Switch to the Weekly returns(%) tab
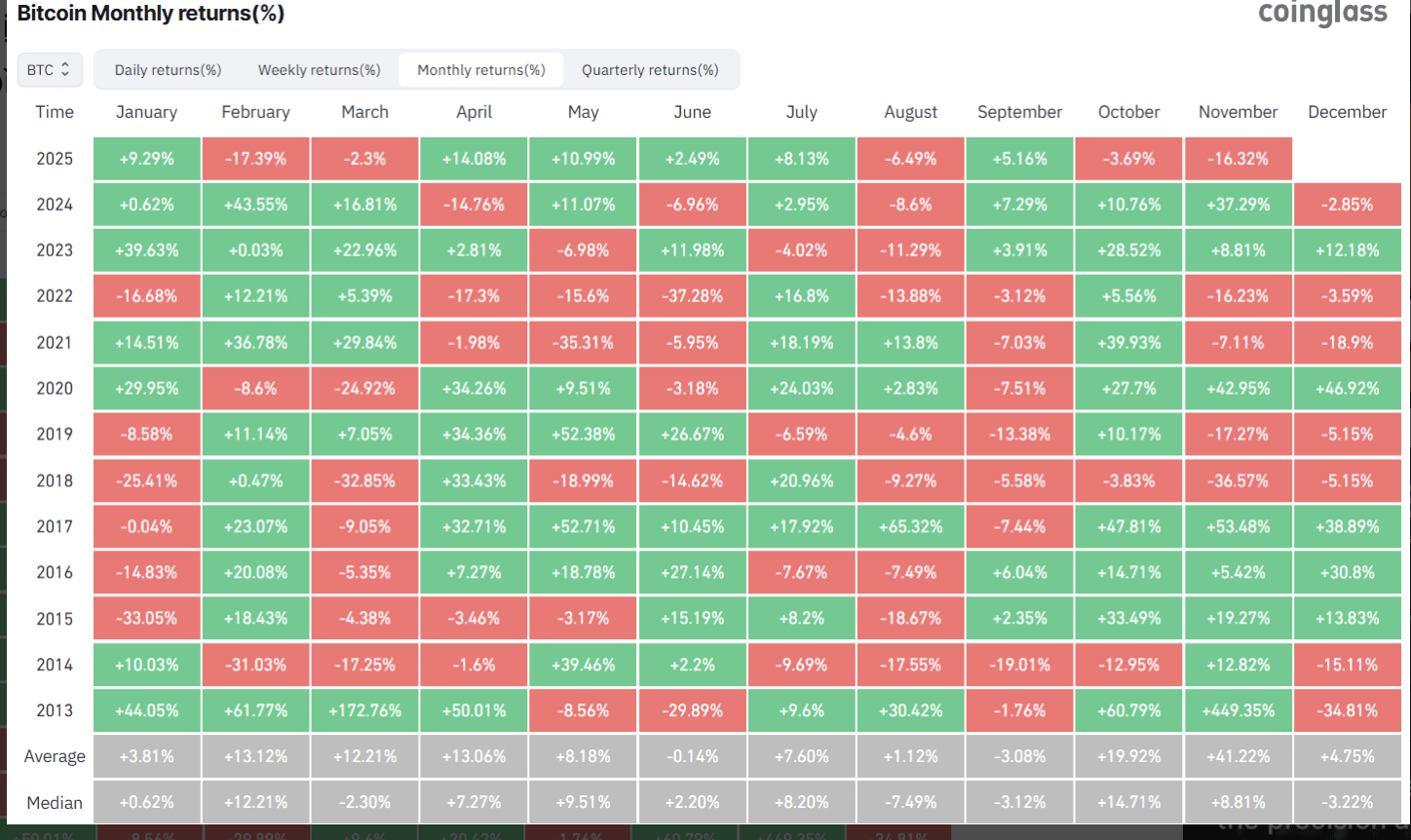 tap(319, 70)
